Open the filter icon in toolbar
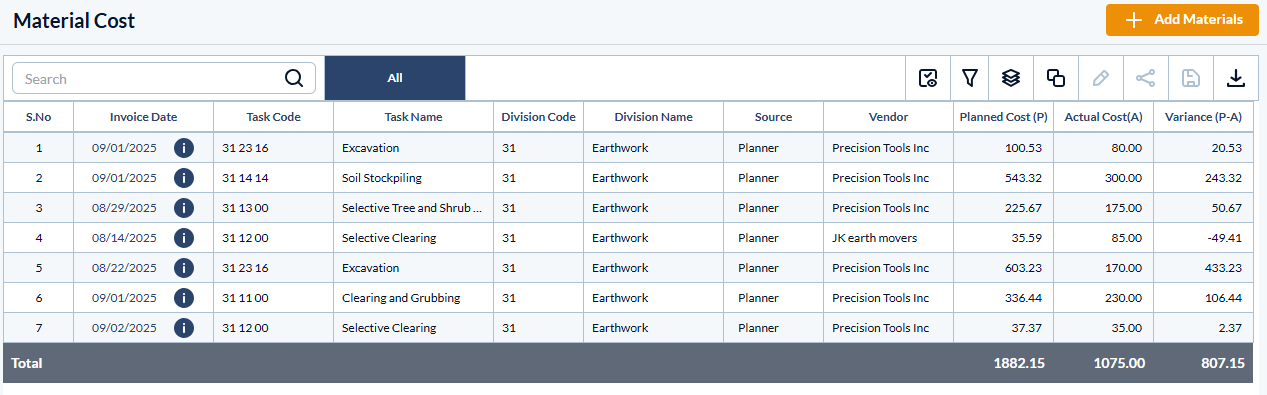The image size is (1267, 395). click(969, 78)
